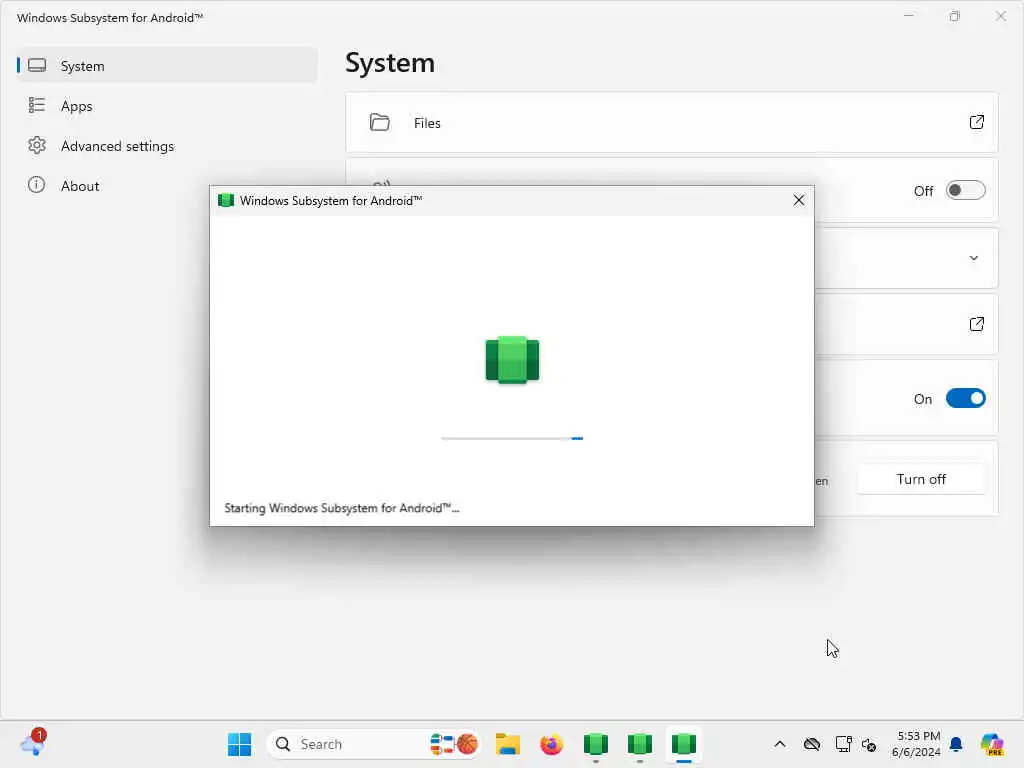
Task: Go to Advanced settings
Action: pyautogui.click(x=167, y=146)
